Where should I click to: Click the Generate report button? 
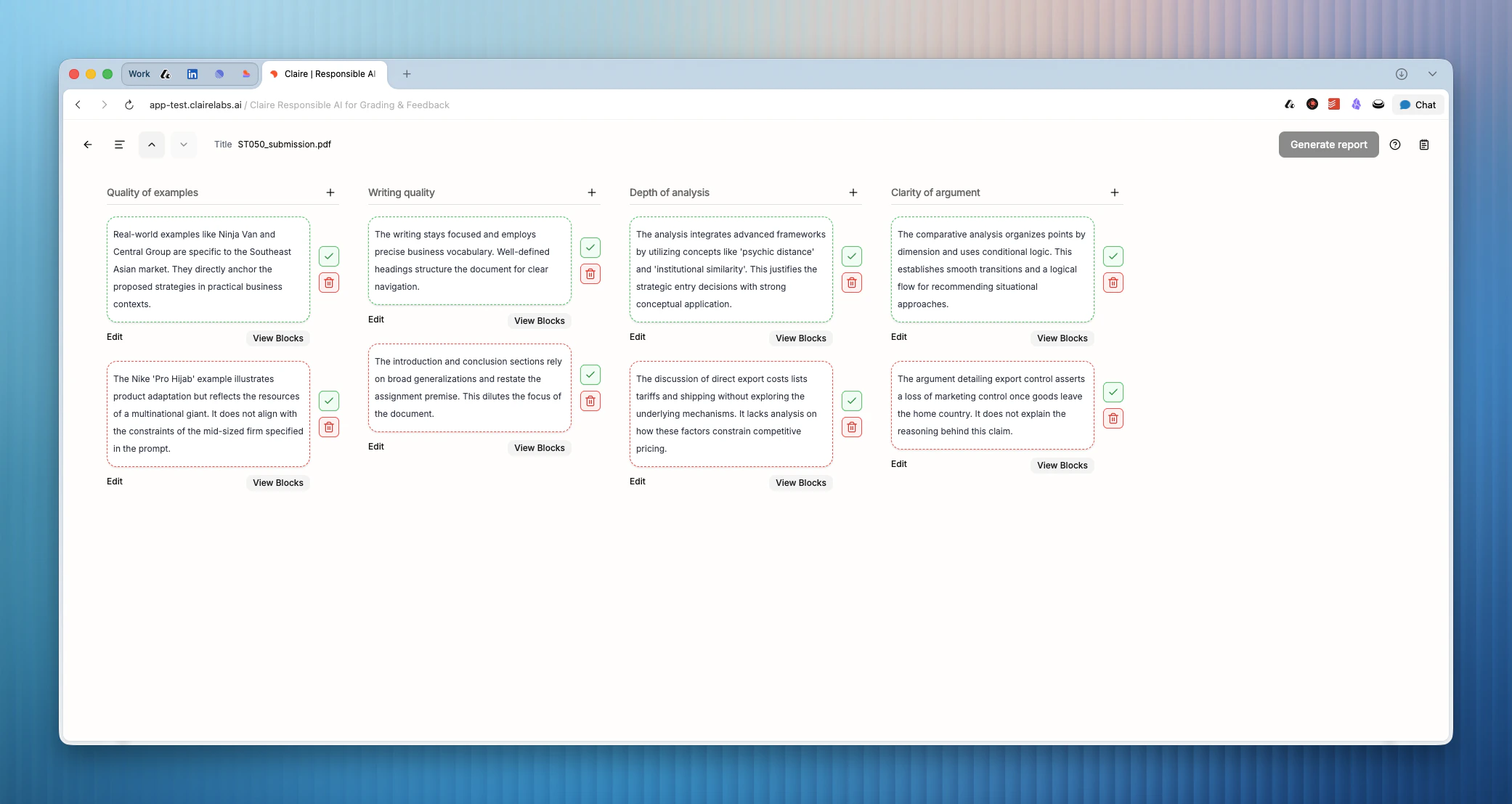(1328, 145)
